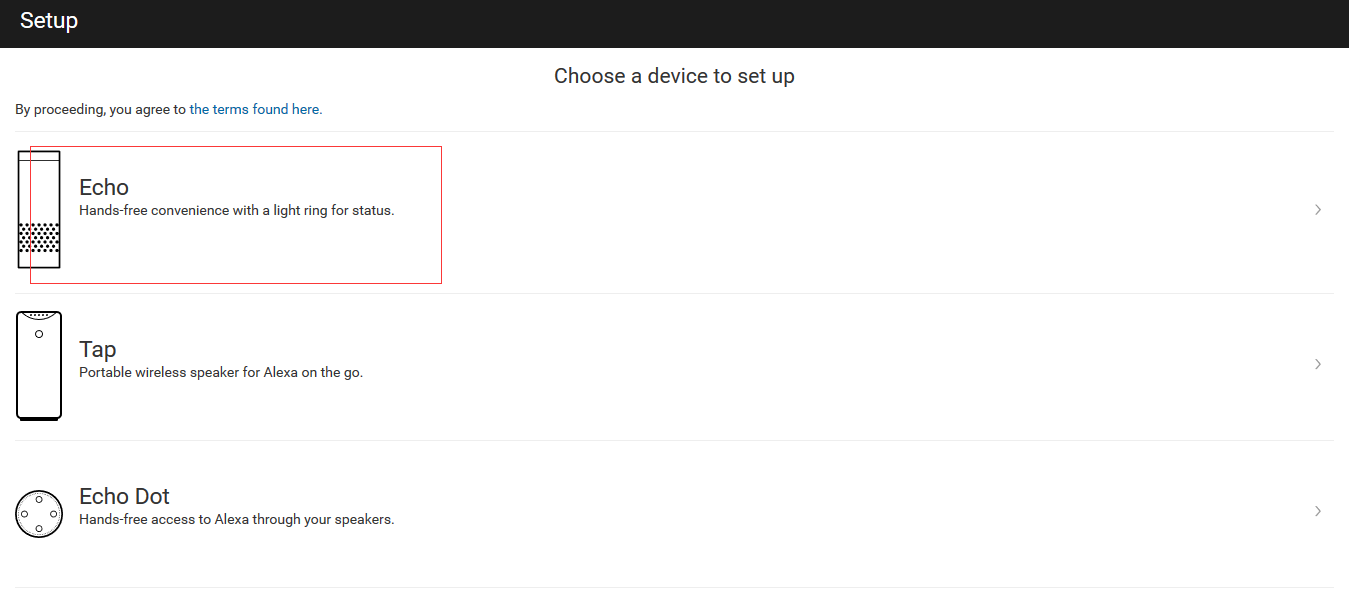Choose the Tap device title

pyautogui.click(x=98, y=349)
